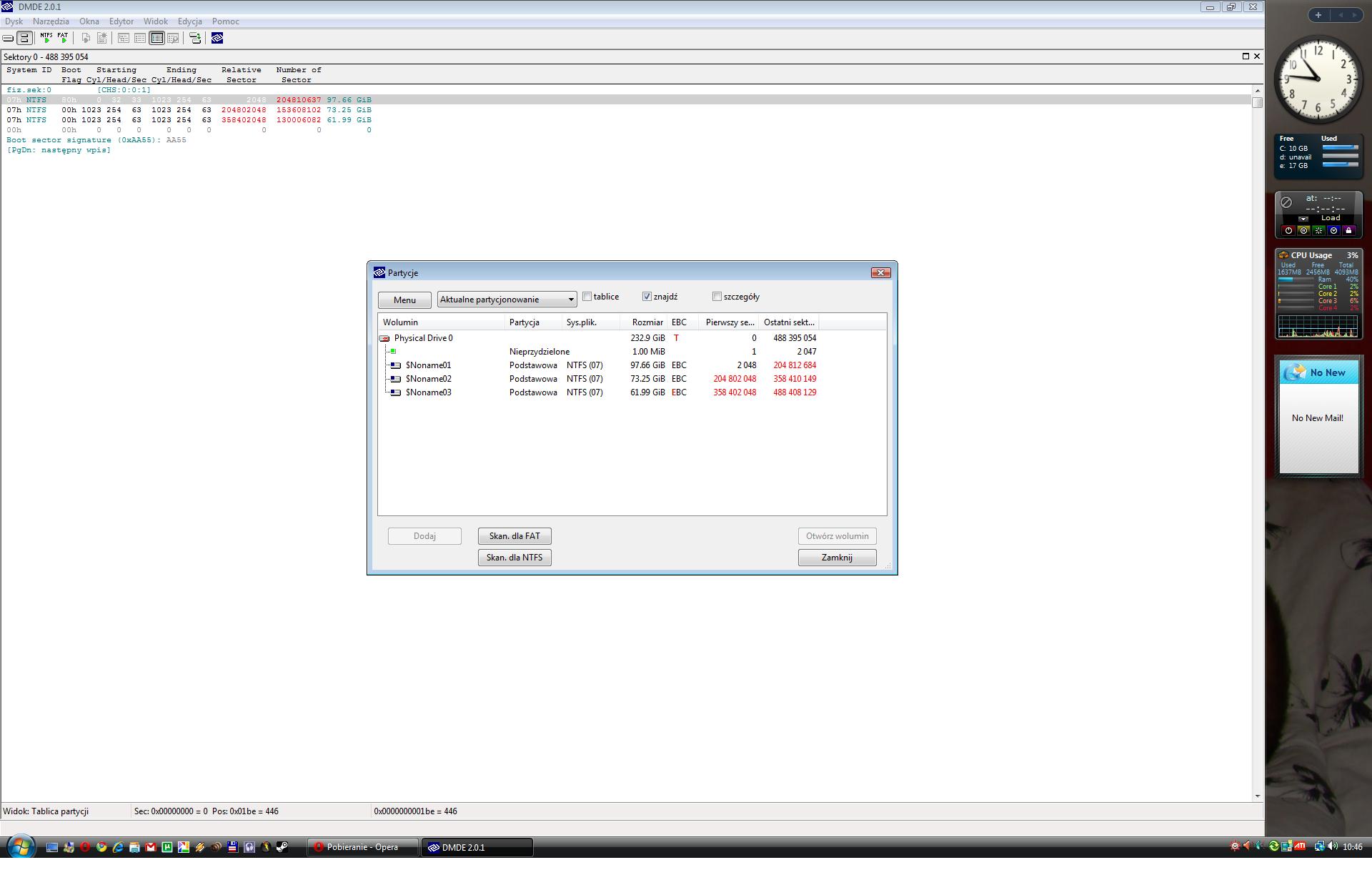Click the partition table view icon
This screenshot has height=875, width=1372.
157,38
